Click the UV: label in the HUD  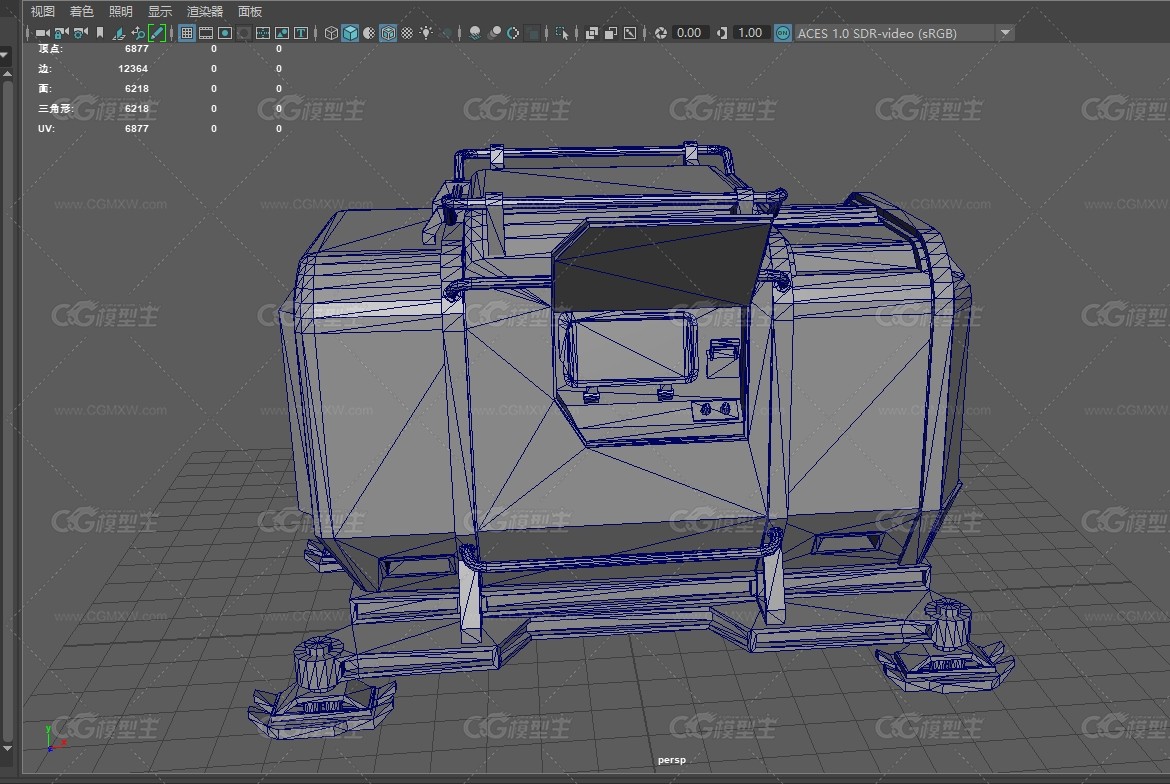tap(46, 128)
